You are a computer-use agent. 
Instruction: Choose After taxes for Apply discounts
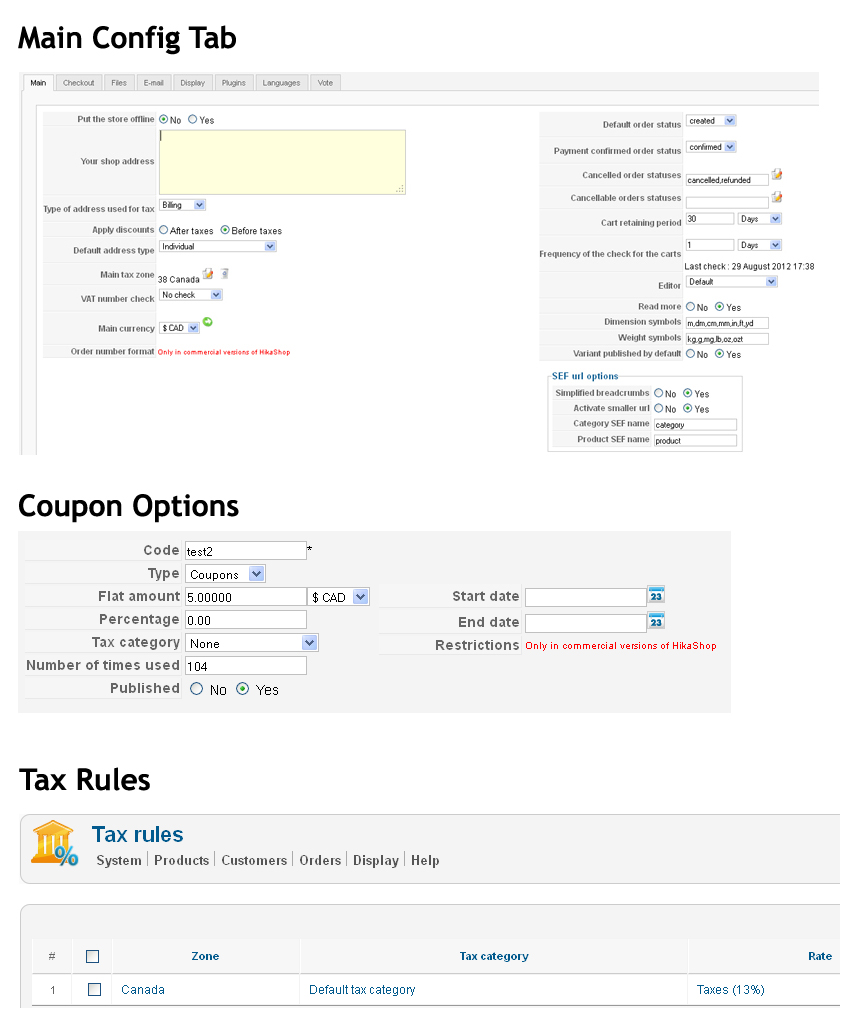pos(164,231)
